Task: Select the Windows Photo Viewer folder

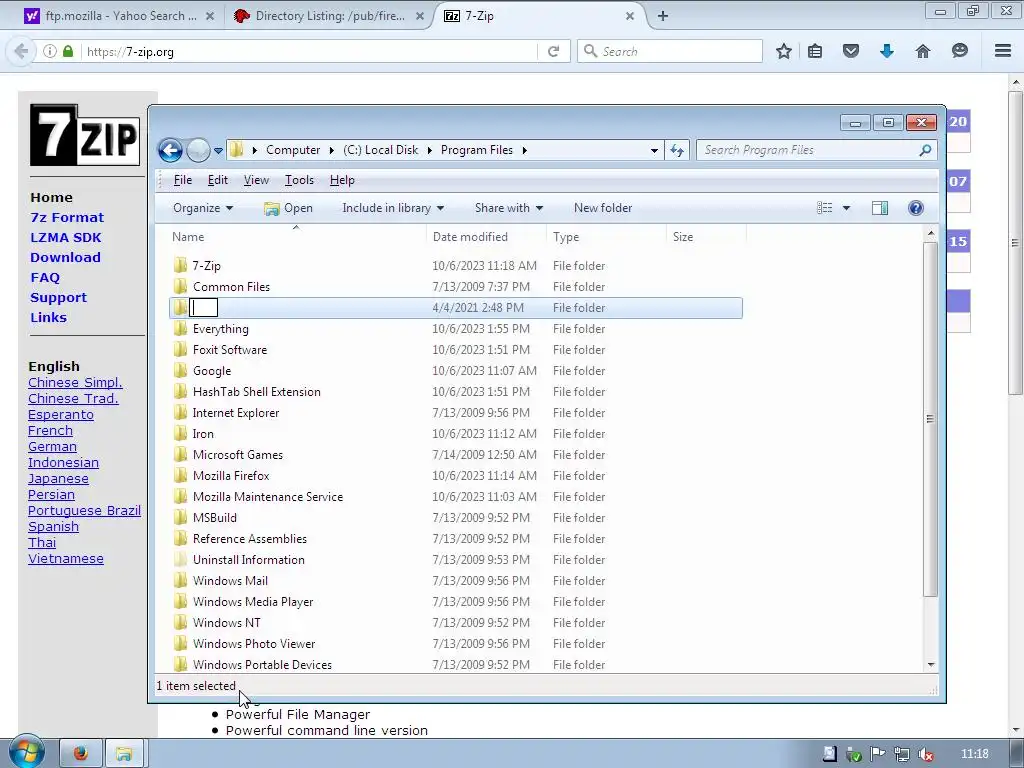Action: click(x=254, y=643)
